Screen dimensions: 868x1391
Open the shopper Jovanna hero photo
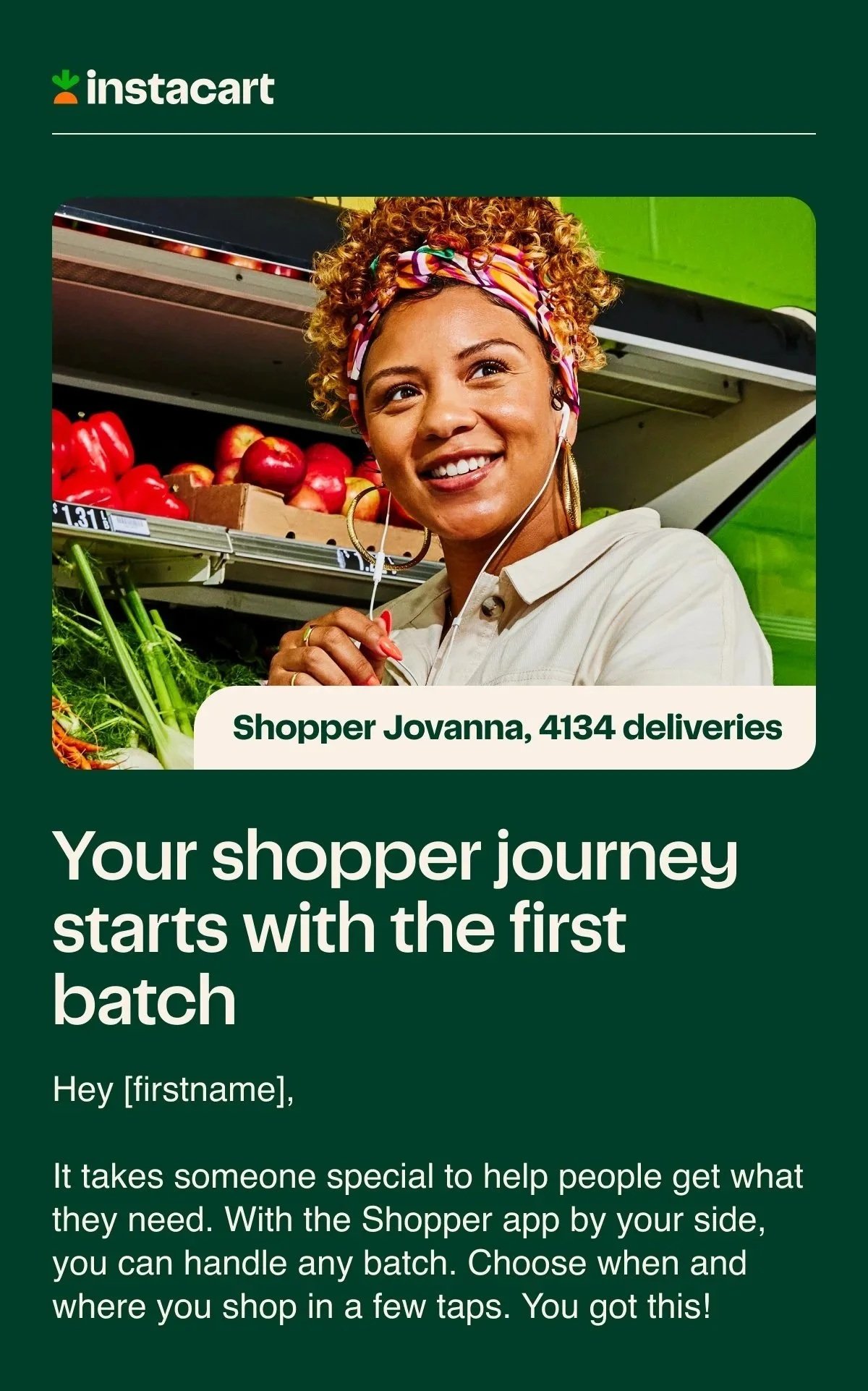(x=434, y=482)
